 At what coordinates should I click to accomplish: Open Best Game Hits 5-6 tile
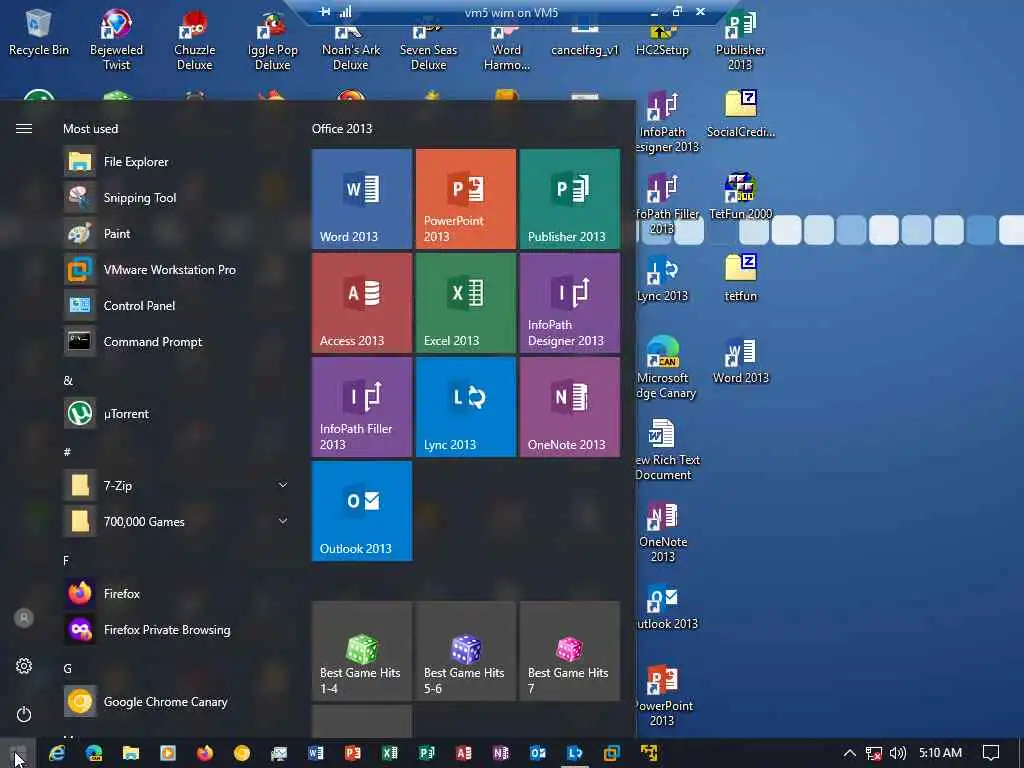[466, 651]
